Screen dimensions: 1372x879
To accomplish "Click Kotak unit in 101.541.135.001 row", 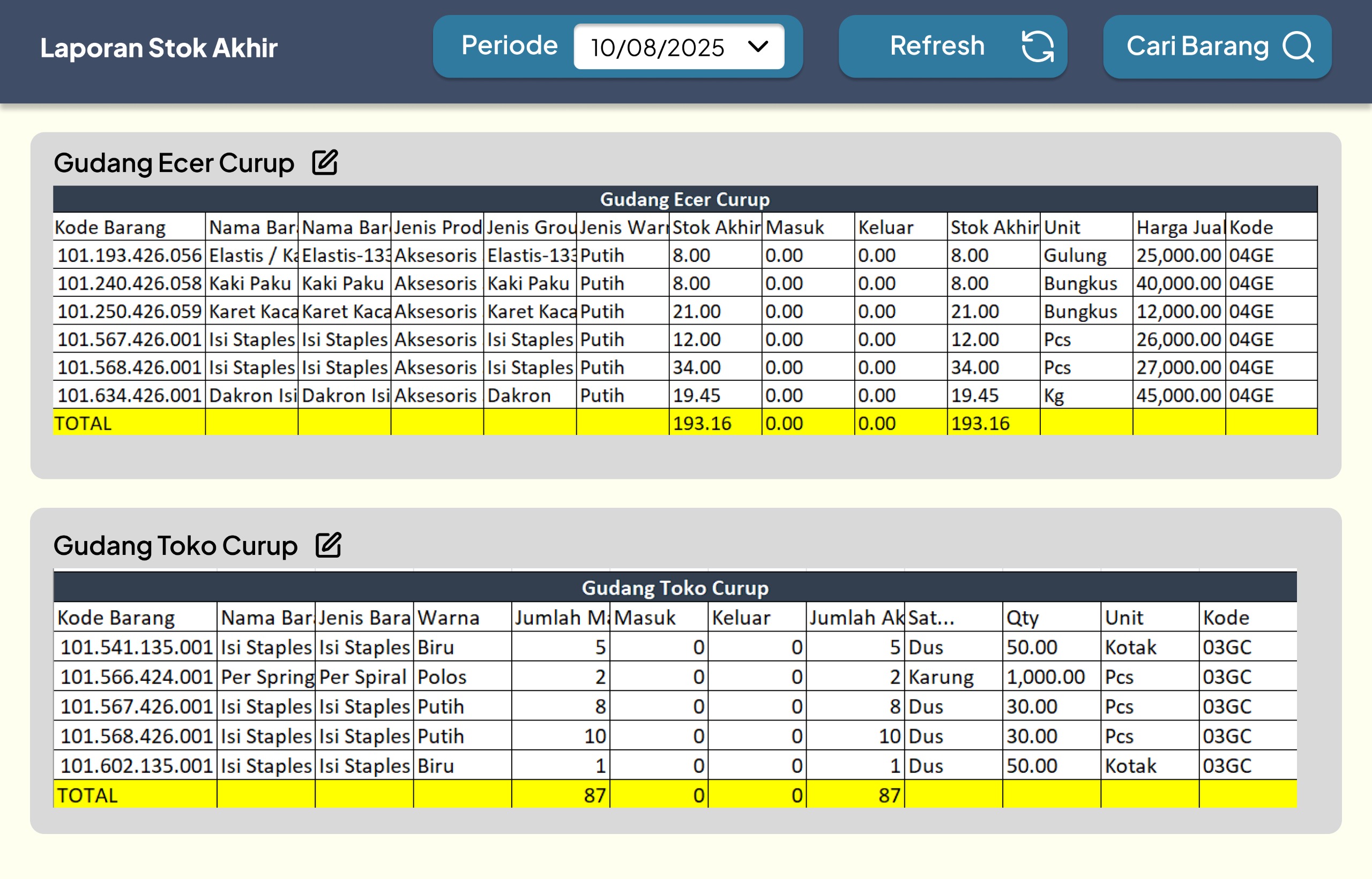I will pyautogui.click(x=1150, y=647).
